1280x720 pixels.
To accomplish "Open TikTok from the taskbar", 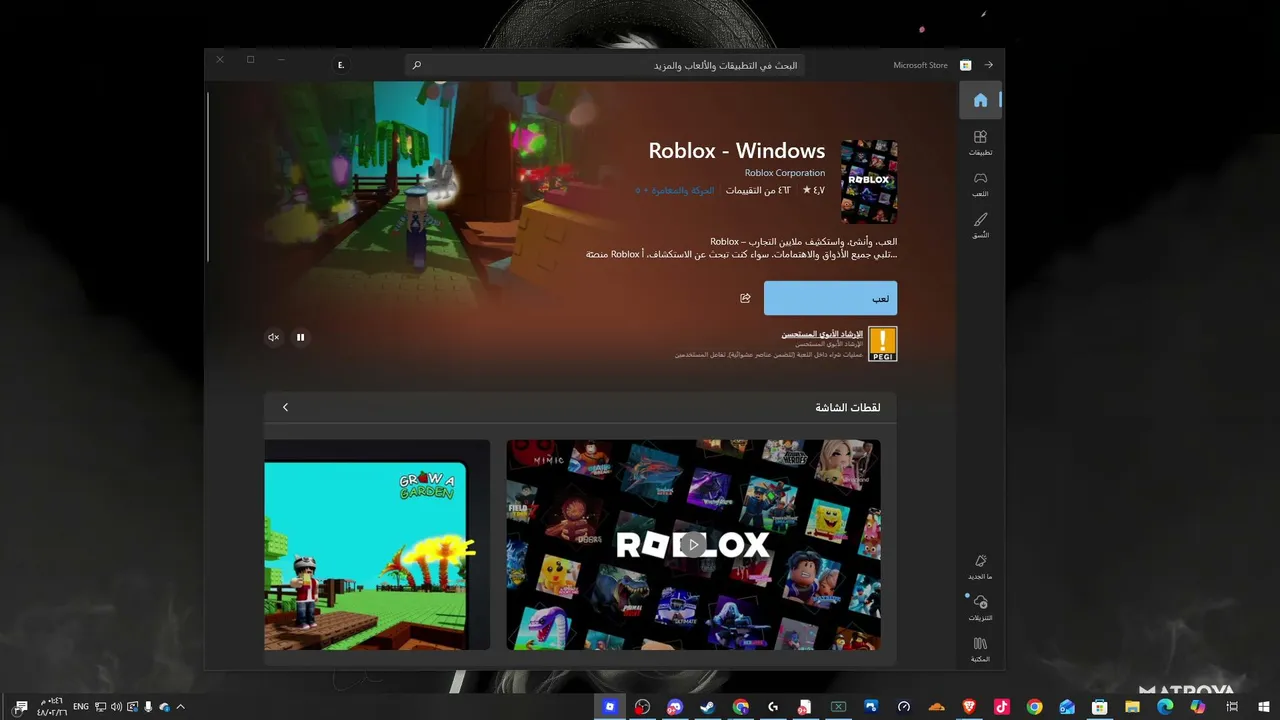I will (x=1001, y=707).
